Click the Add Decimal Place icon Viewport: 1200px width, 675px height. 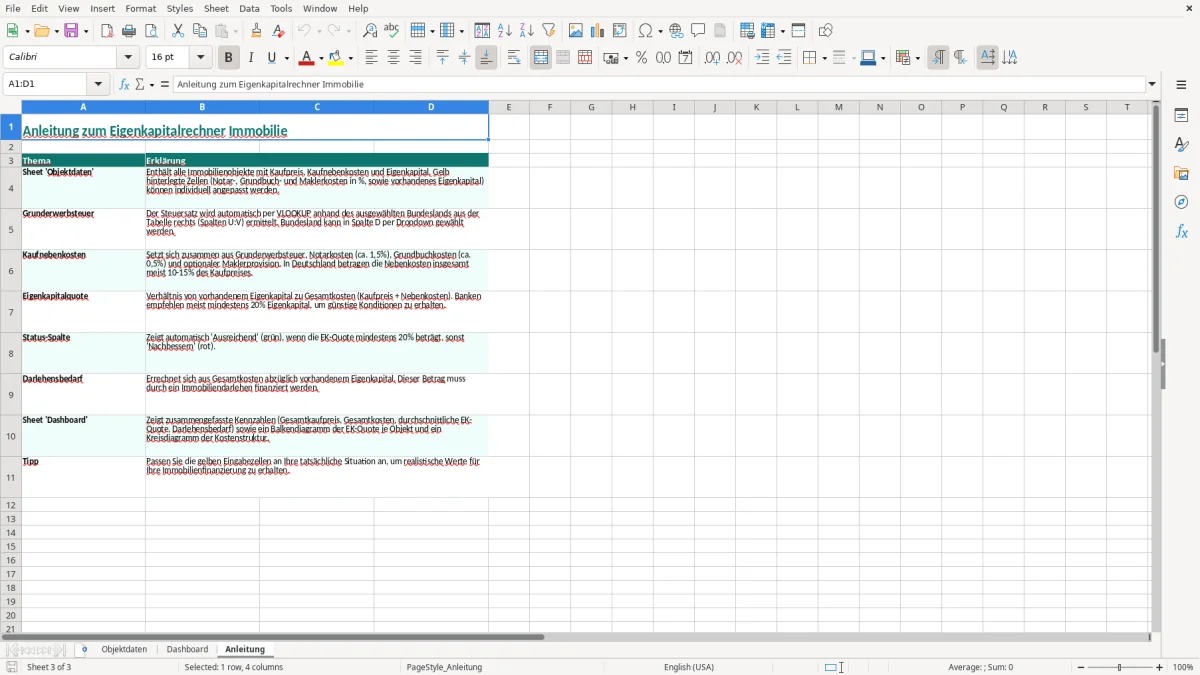tap(712, 58)
